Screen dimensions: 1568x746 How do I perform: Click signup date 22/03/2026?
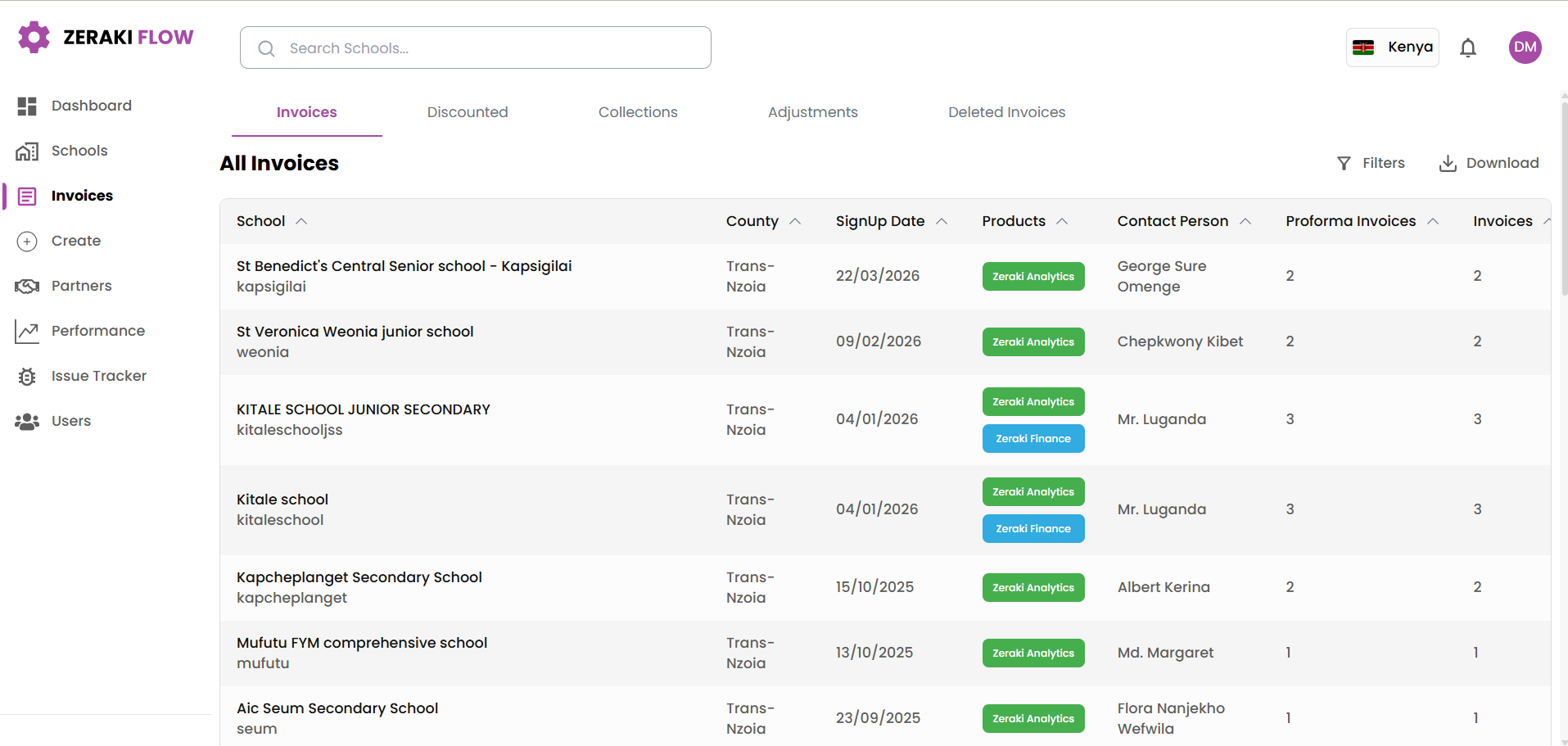pyautogui.click(x=878, y=276)
